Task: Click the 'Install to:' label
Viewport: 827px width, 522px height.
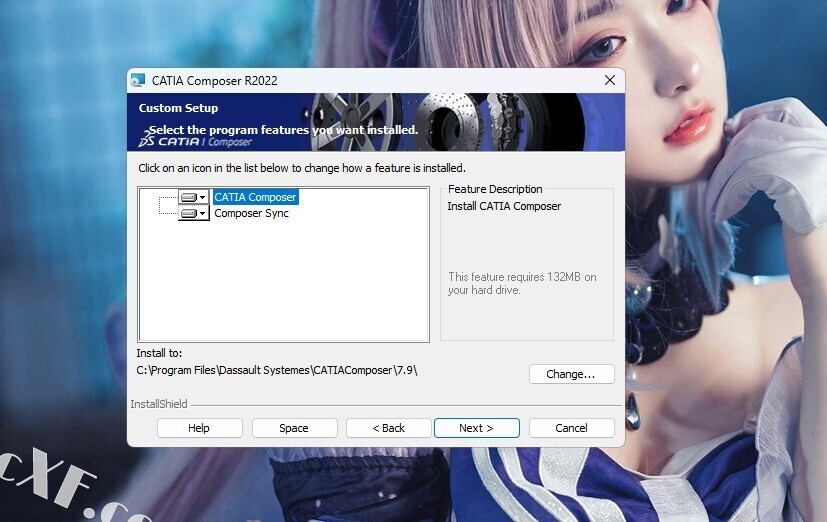Action: (159, 353)
